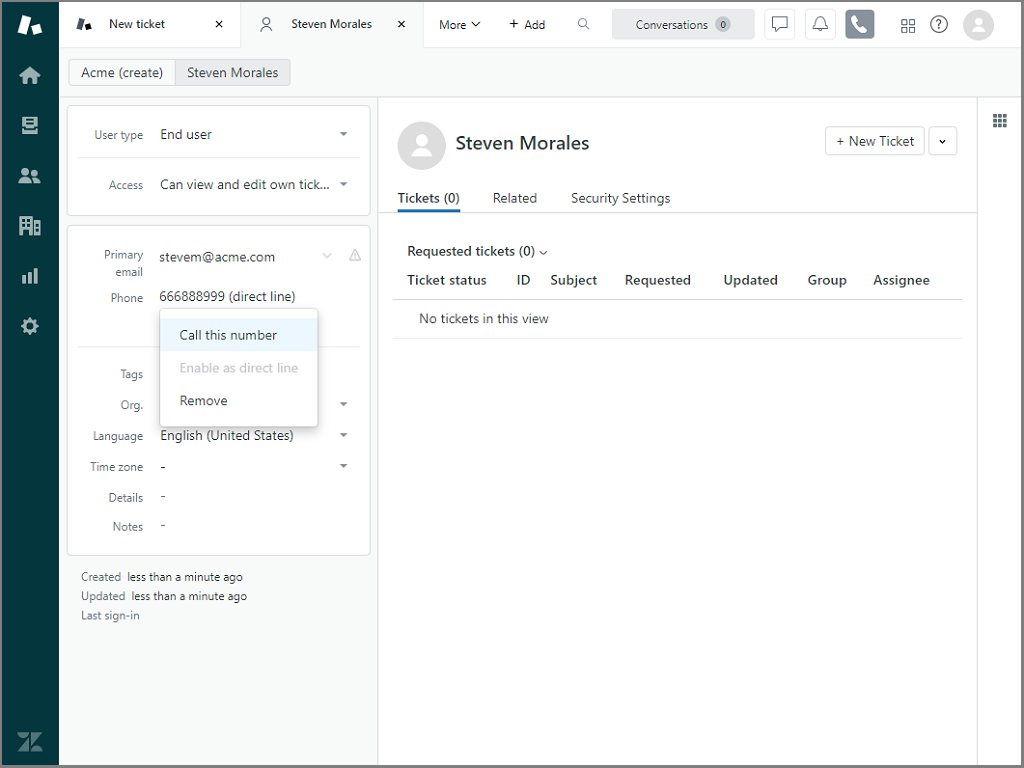Viewport: 1024px width, 768px height.
Task: Open the notifications bell icon
Action: pos(820,25)
